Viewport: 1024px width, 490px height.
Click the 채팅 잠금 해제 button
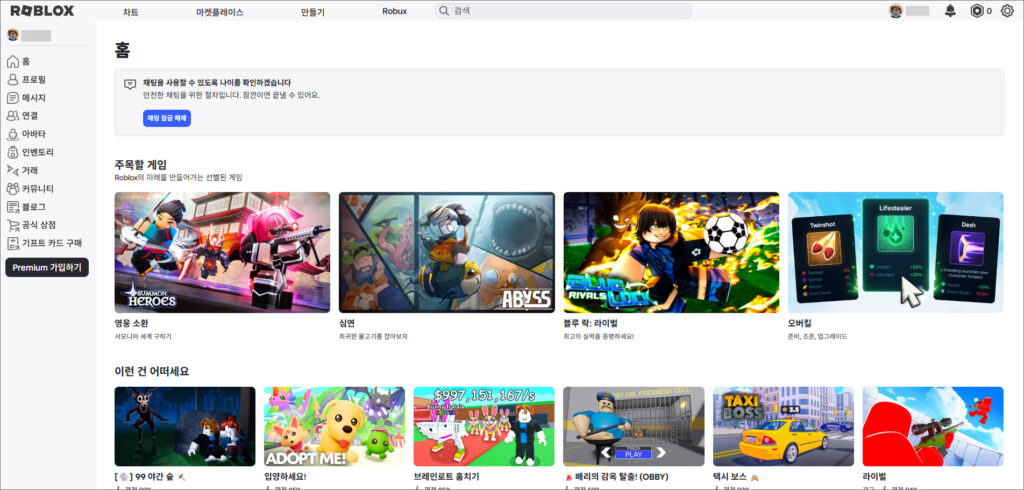coord(166,118)
